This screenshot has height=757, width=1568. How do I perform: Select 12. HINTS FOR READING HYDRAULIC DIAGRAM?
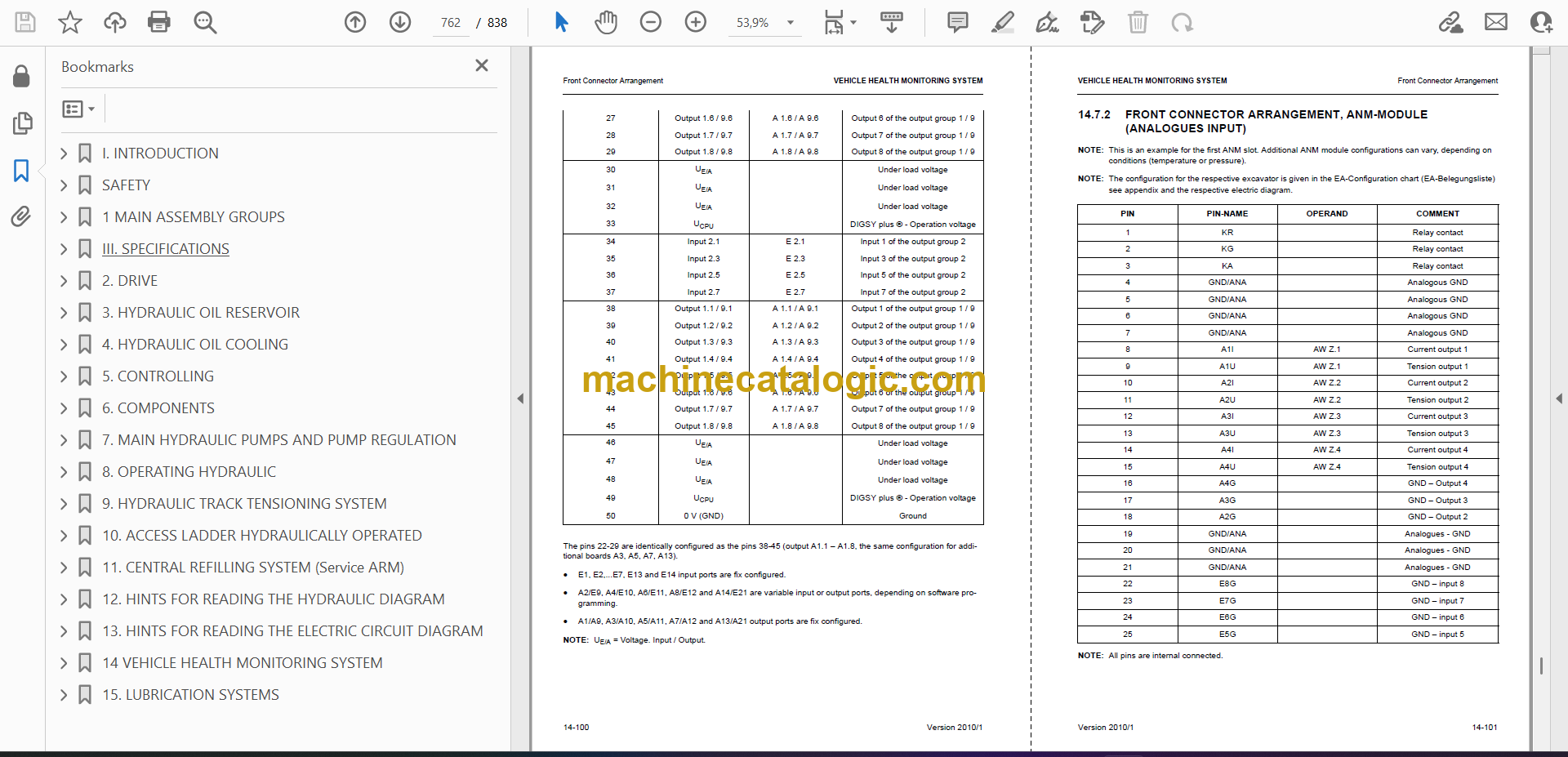pos(274,599)
